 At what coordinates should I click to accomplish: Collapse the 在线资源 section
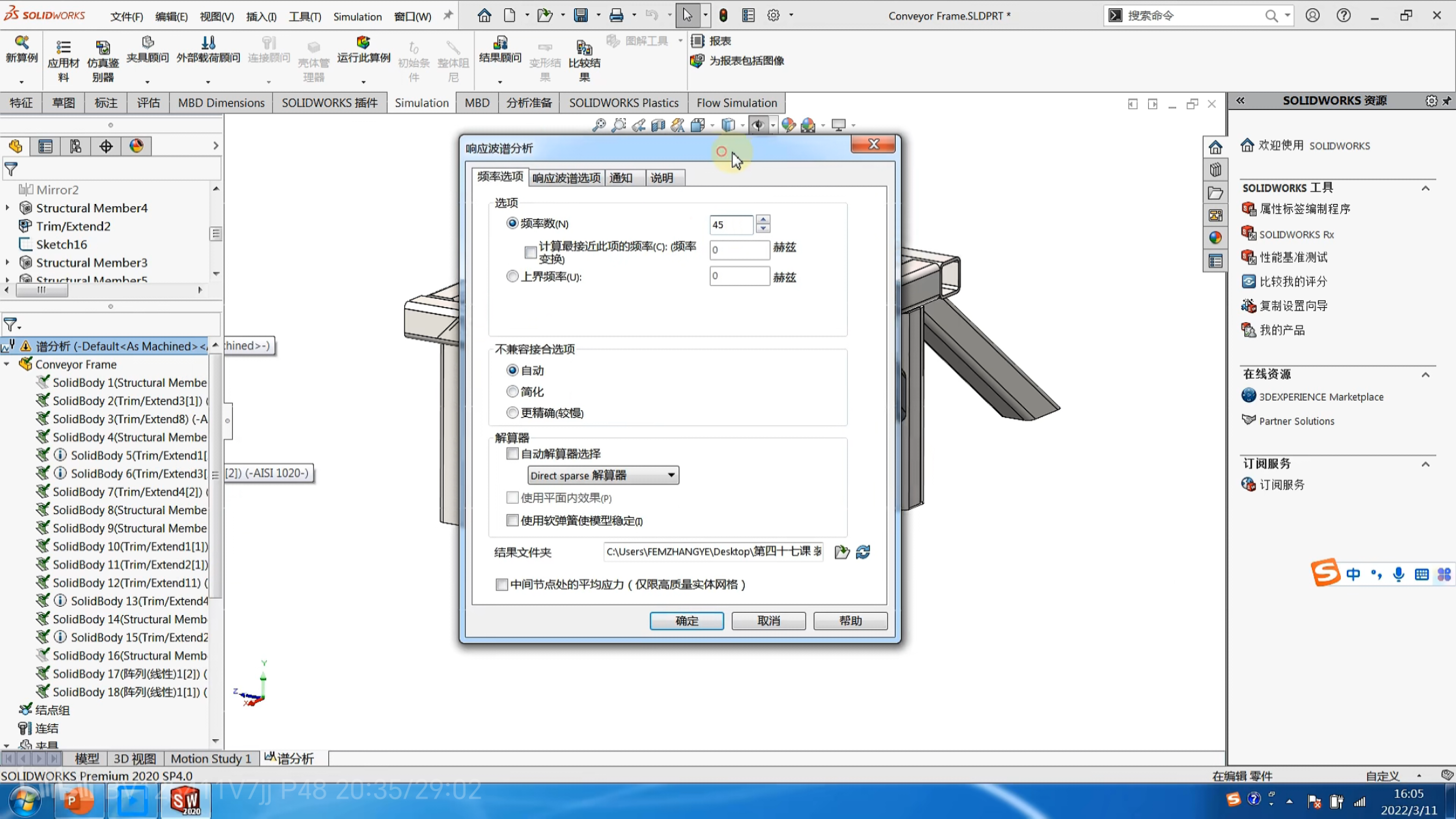[1425, 375]
